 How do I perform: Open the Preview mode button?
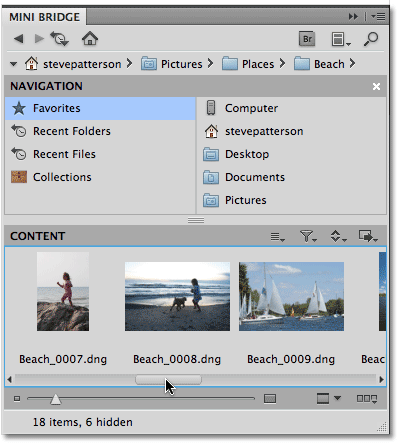pos(323,398)
